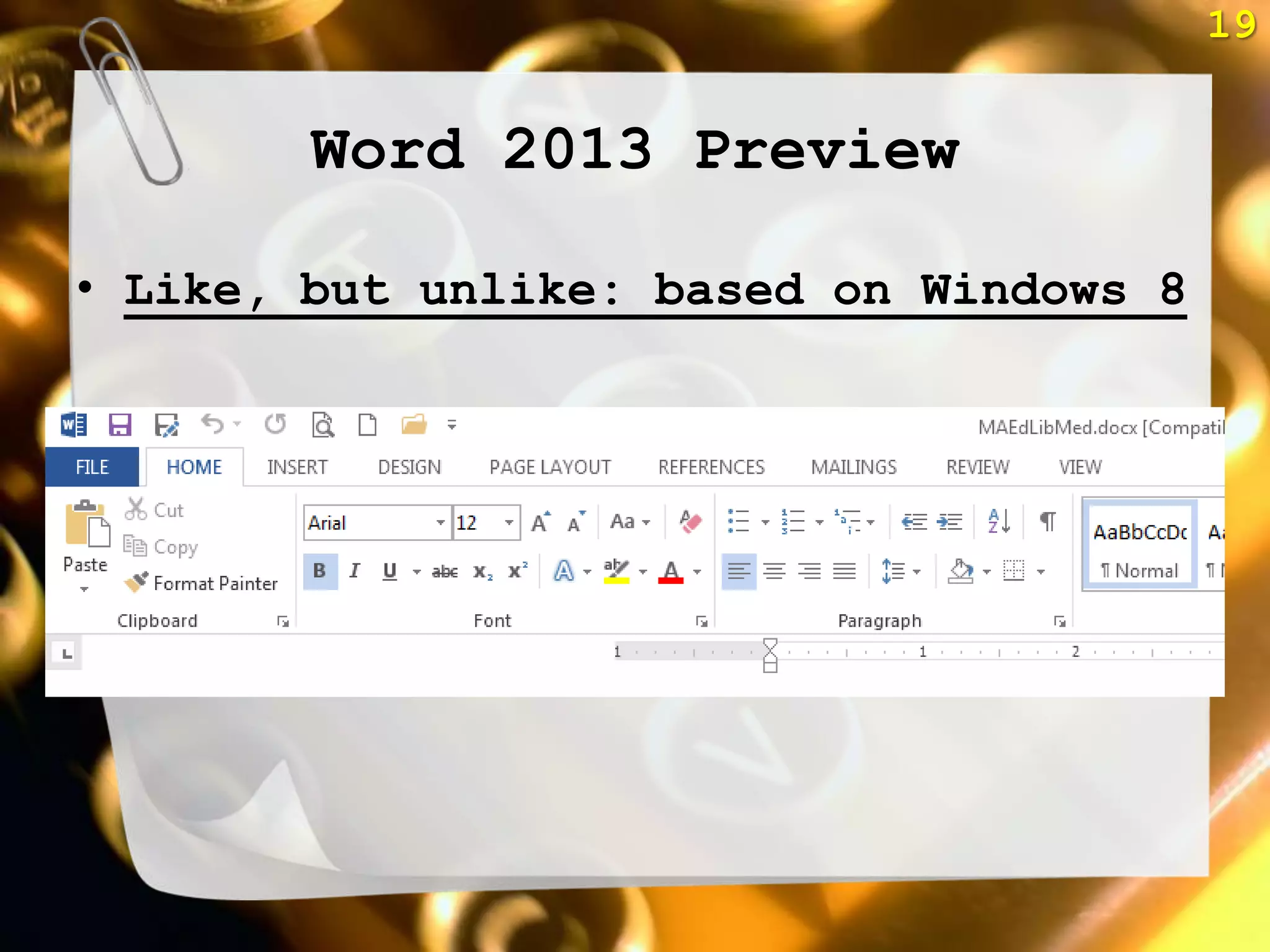Save the document with floppy icon
The image size is (1270, 952).
(x=120, y=425)
